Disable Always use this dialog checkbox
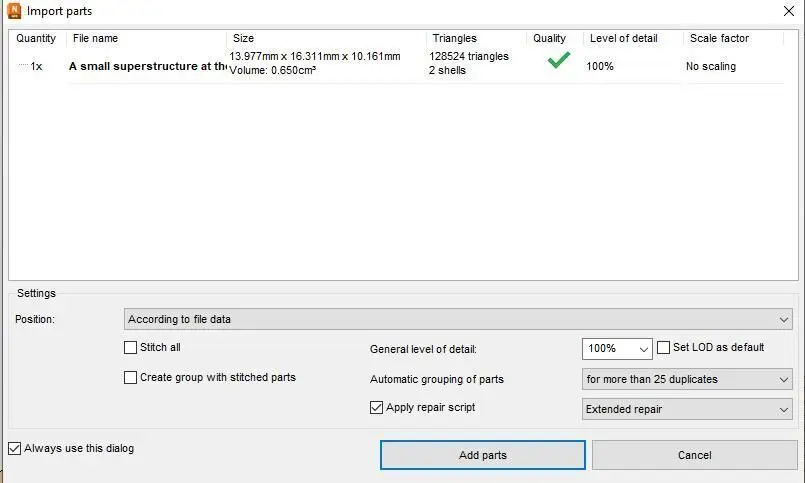This screenshot has height=483, width=805. (14, 449)
